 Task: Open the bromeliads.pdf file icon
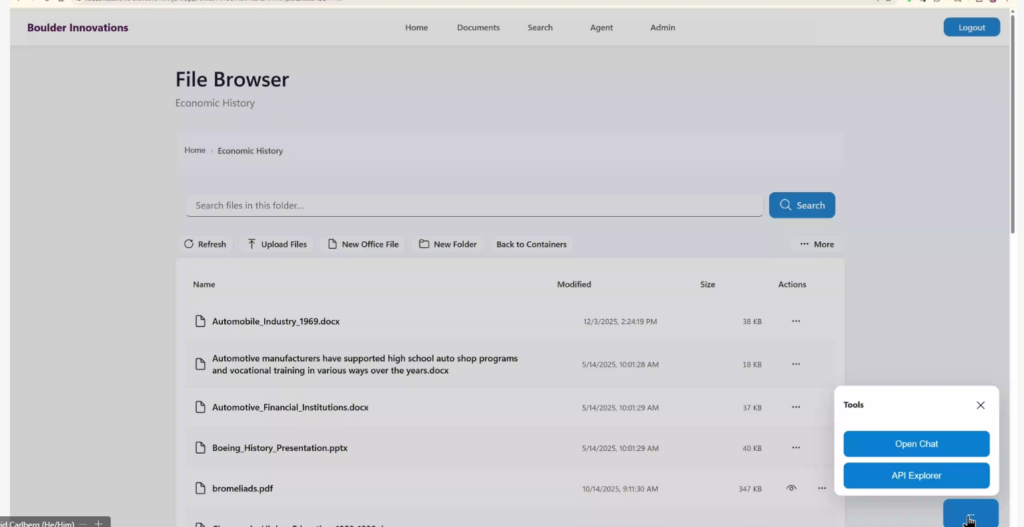pos(200,488)
